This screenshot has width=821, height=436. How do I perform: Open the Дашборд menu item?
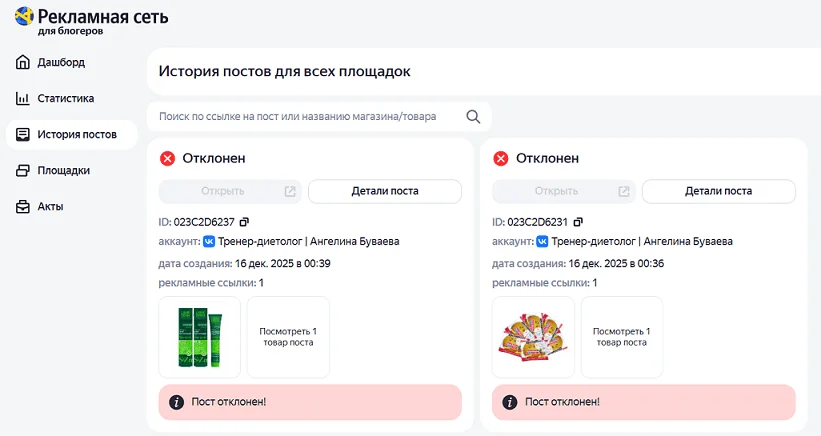60,63
